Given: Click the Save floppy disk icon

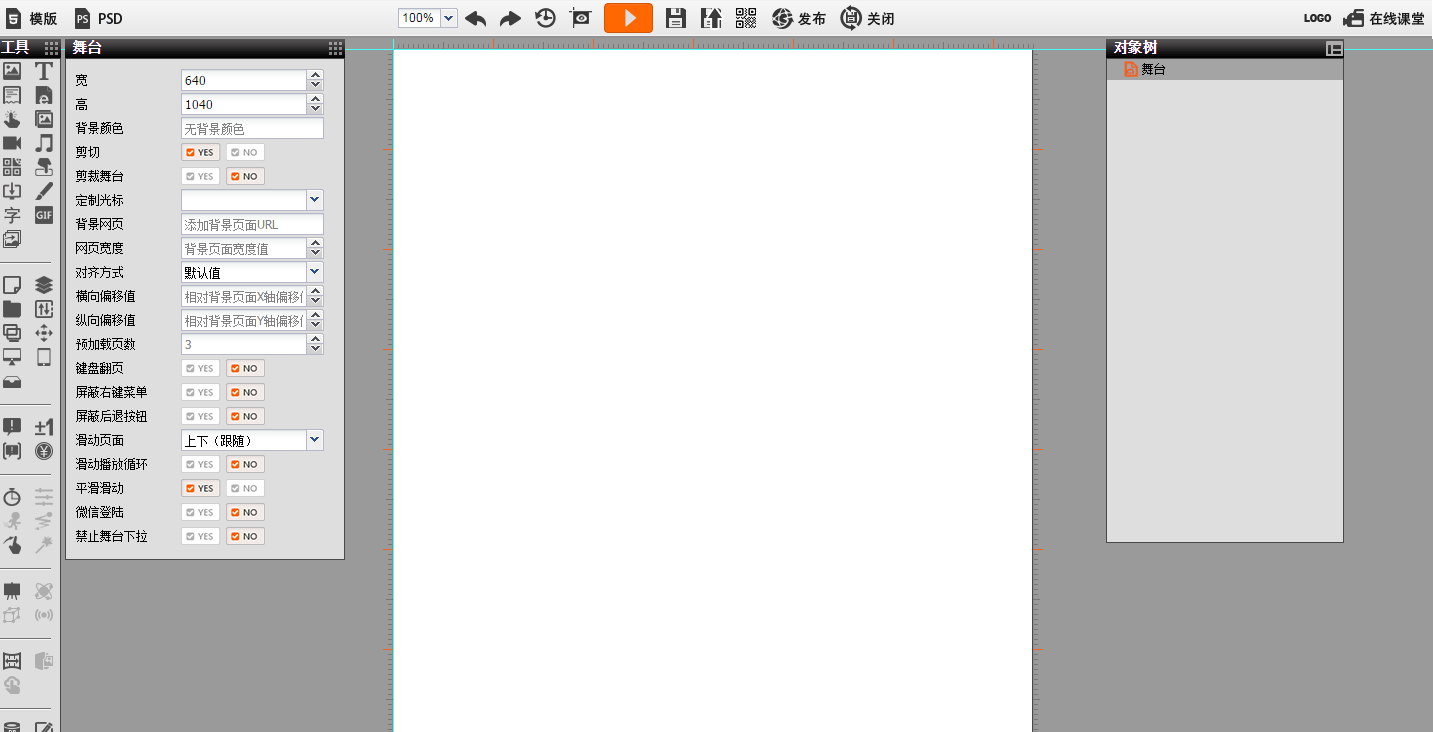Looking at the screenshot, I should [676, 18].
